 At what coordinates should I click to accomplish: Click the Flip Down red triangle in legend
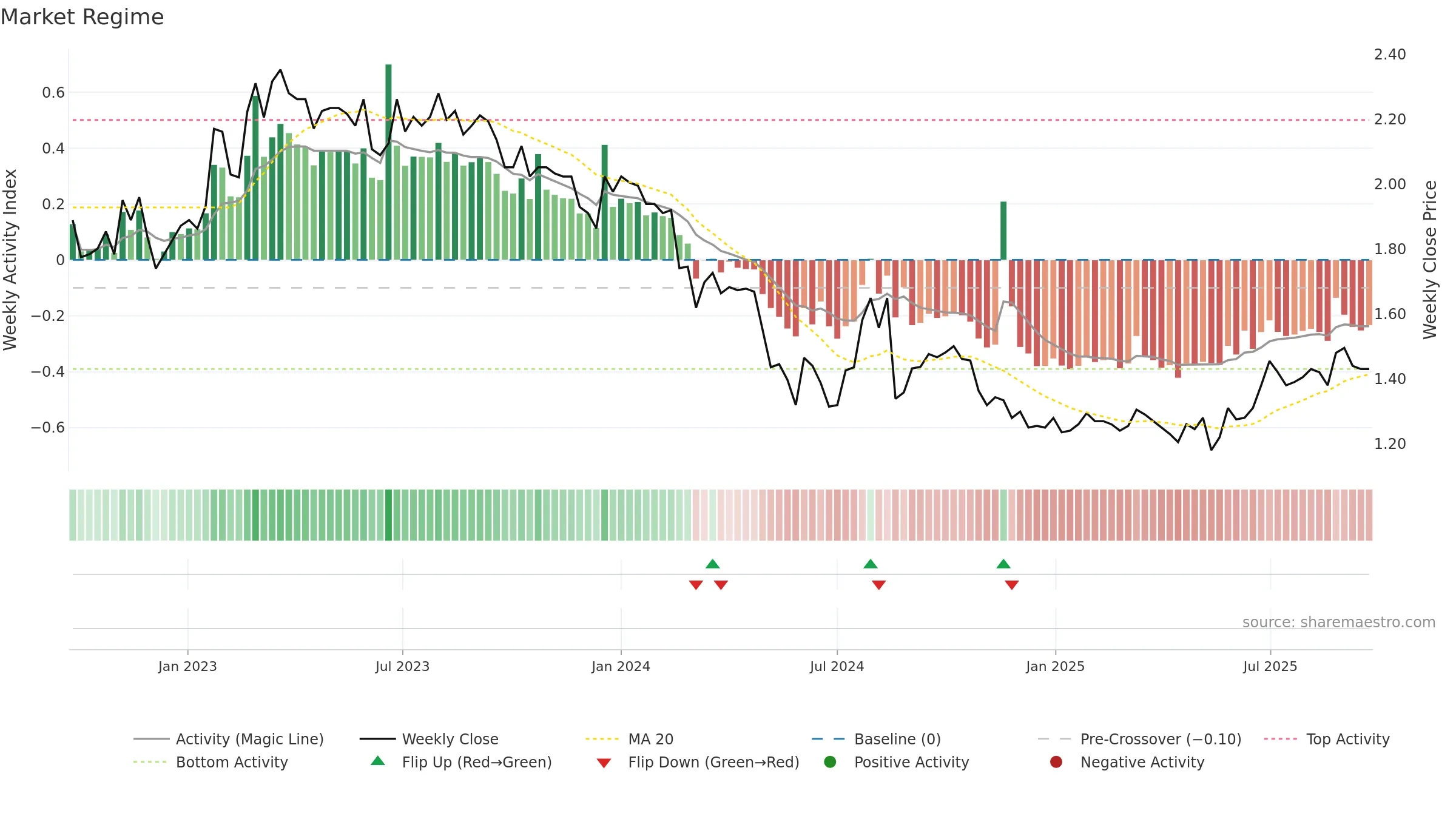pos(604,763)
